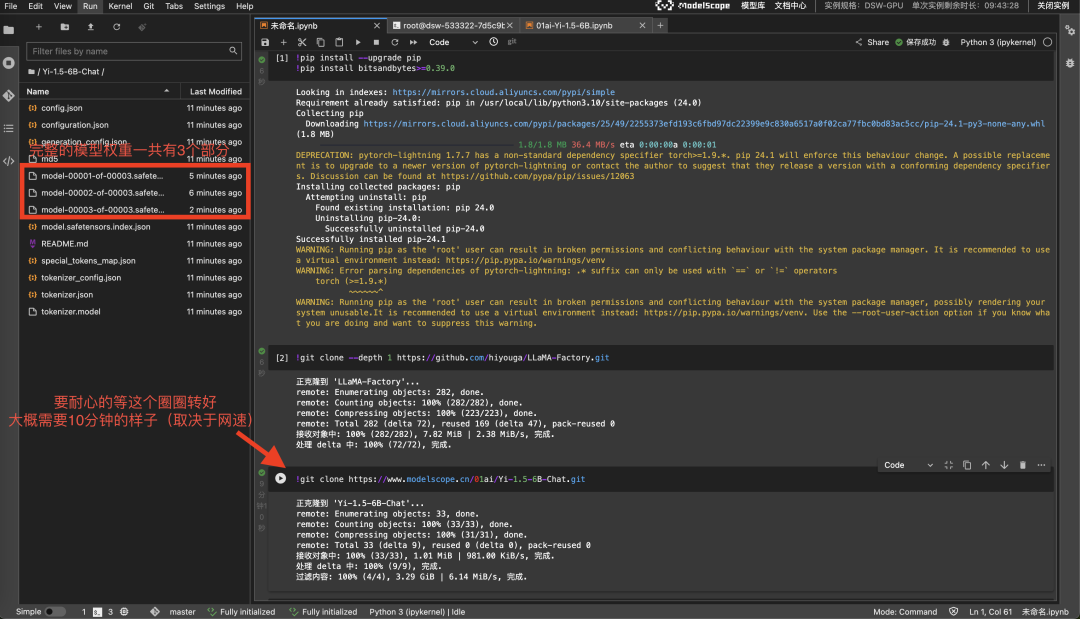The image size is (1080, 619).
Task: Click the master branch in status bar
Action: tap(182, 611)
